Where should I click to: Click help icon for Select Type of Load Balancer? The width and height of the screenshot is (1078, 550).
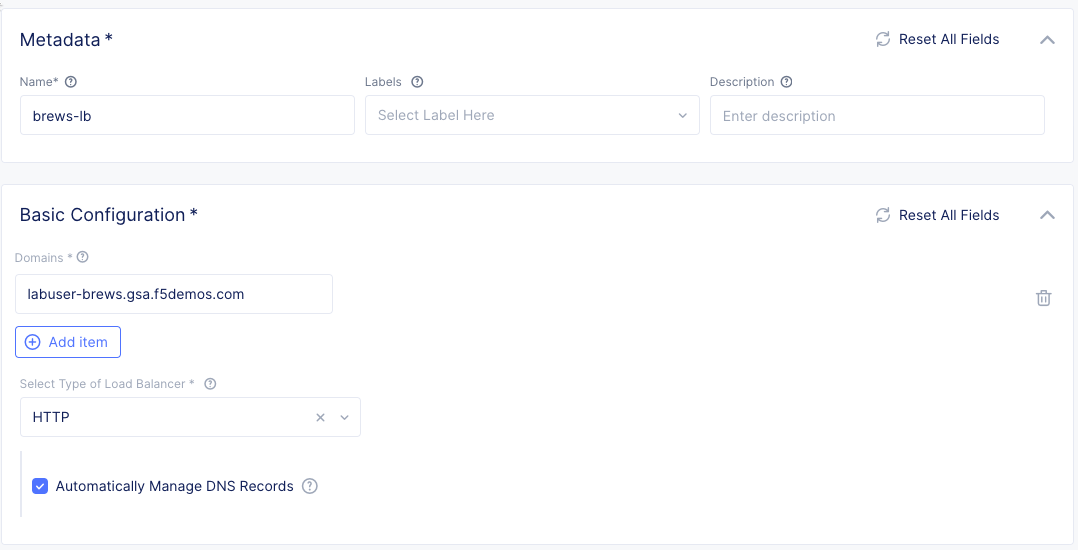[x=210, y=384]
